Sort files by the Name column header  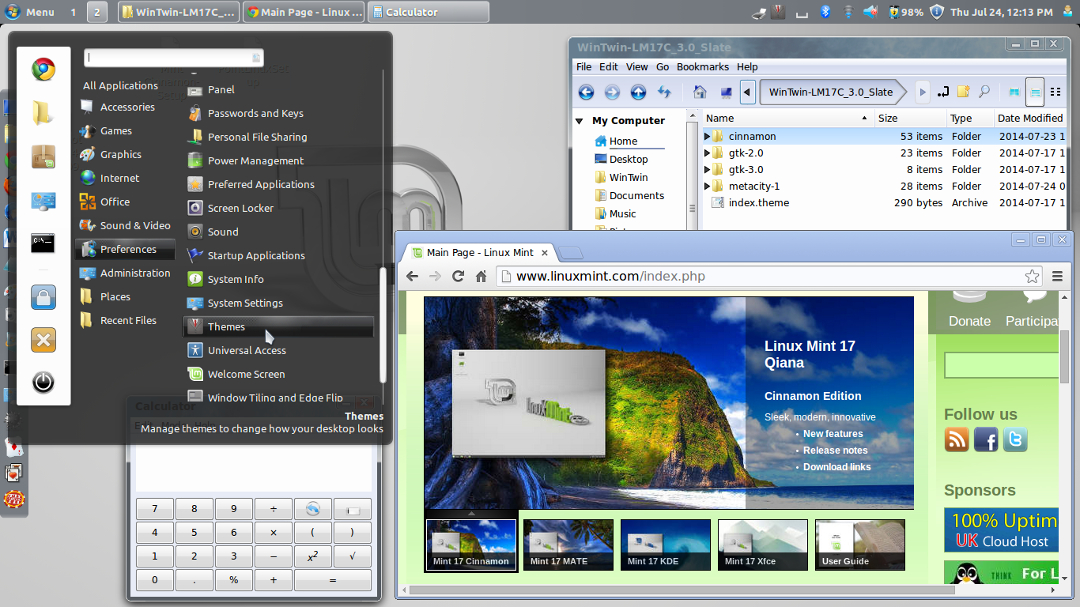787,119
